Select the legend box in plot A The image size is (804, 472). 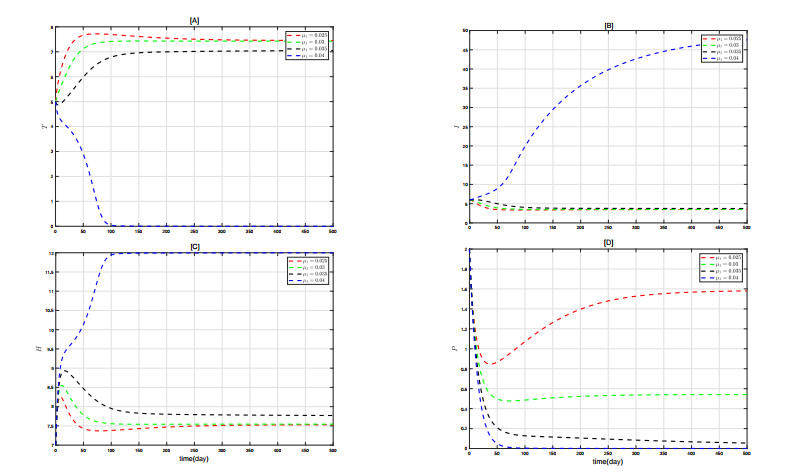point(307,43)
